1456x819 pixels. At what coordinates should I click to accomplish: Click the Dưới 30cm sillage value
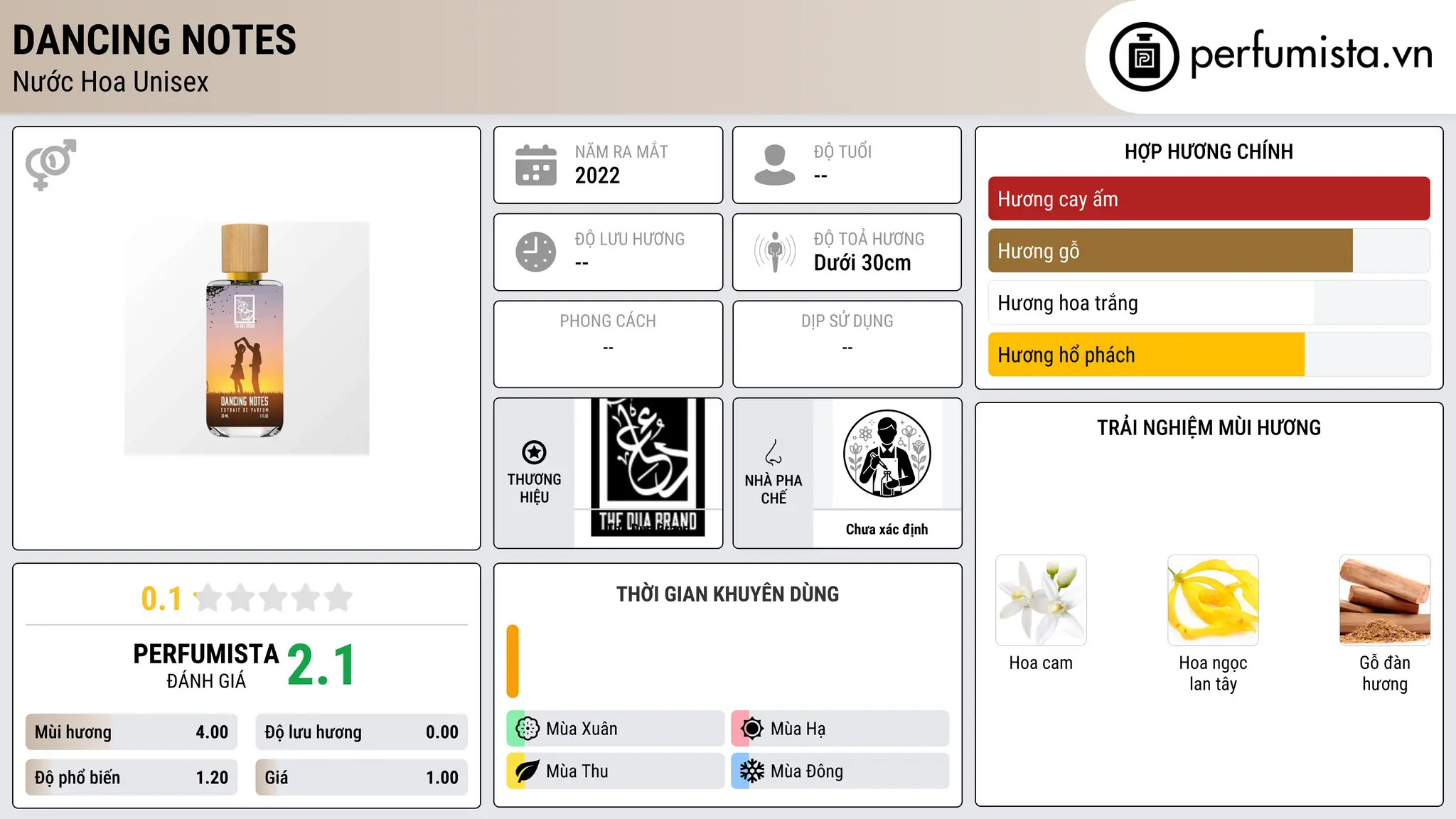862,263
